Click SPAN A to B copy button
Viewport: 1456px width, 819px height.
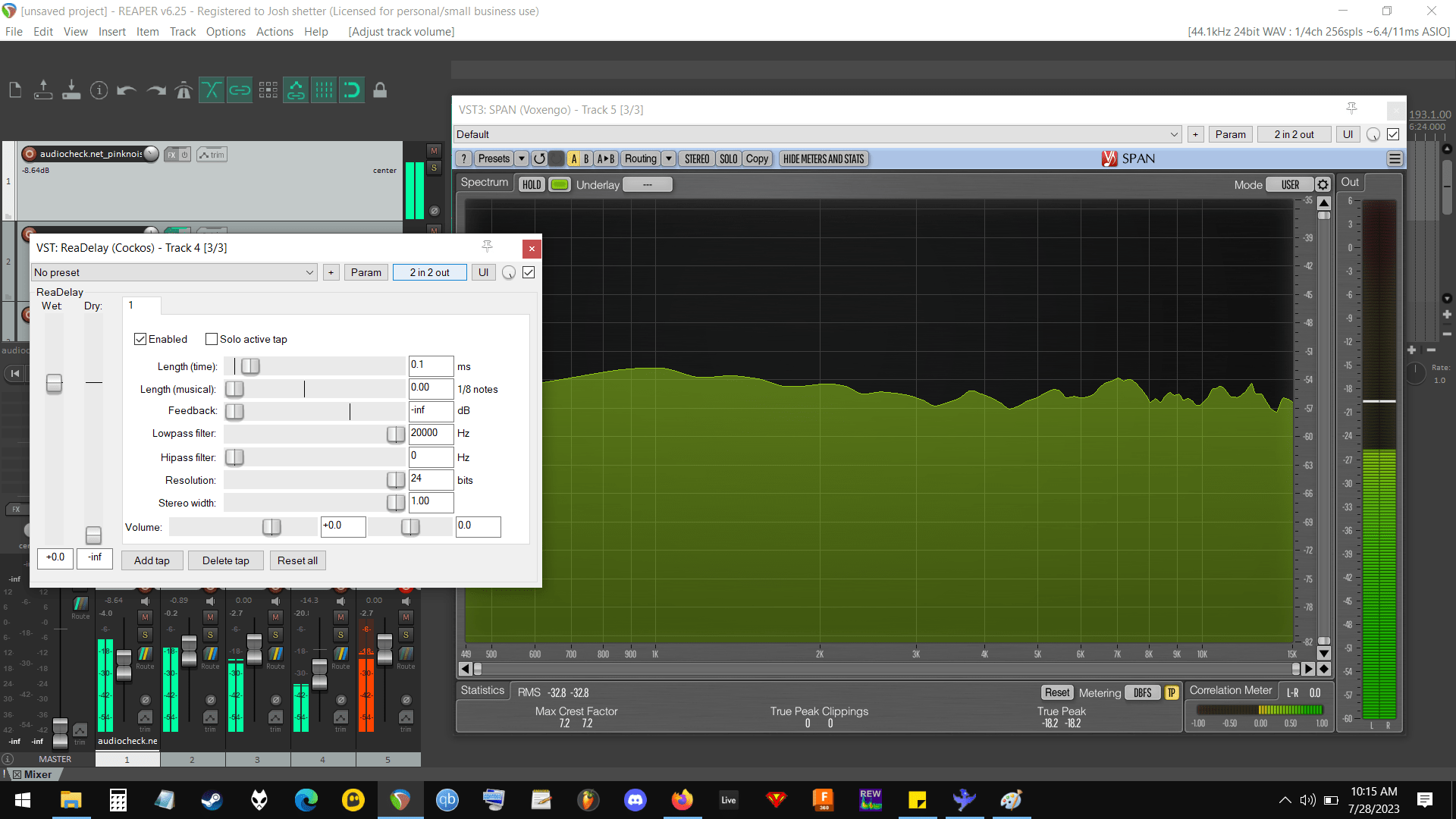(605, 158)
